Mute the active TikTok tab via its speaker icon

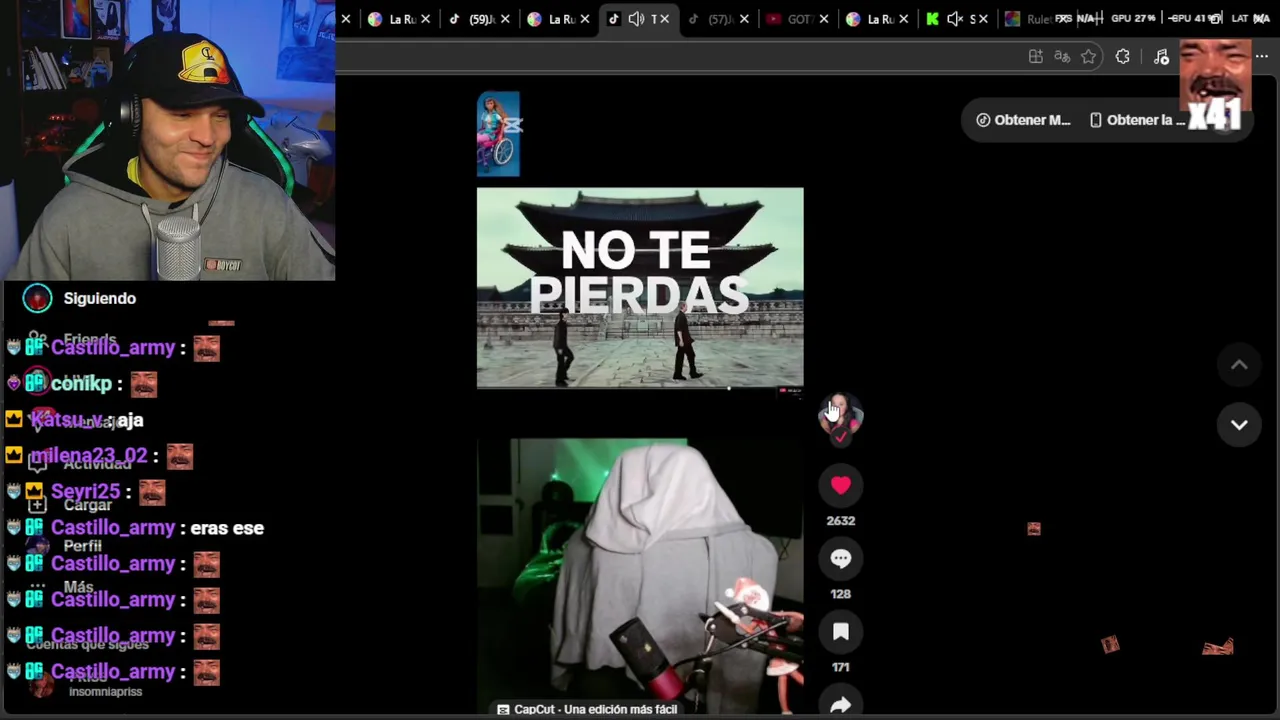click(x=636, y=19)
